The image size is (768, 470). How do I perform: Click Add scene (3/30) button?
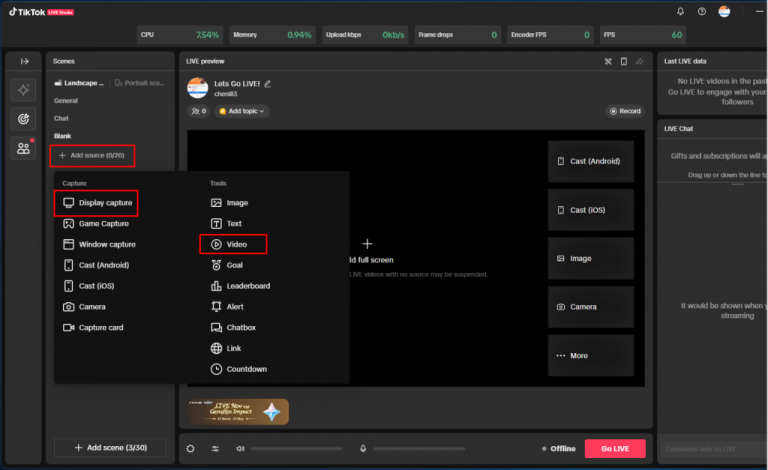coord(110,447)
